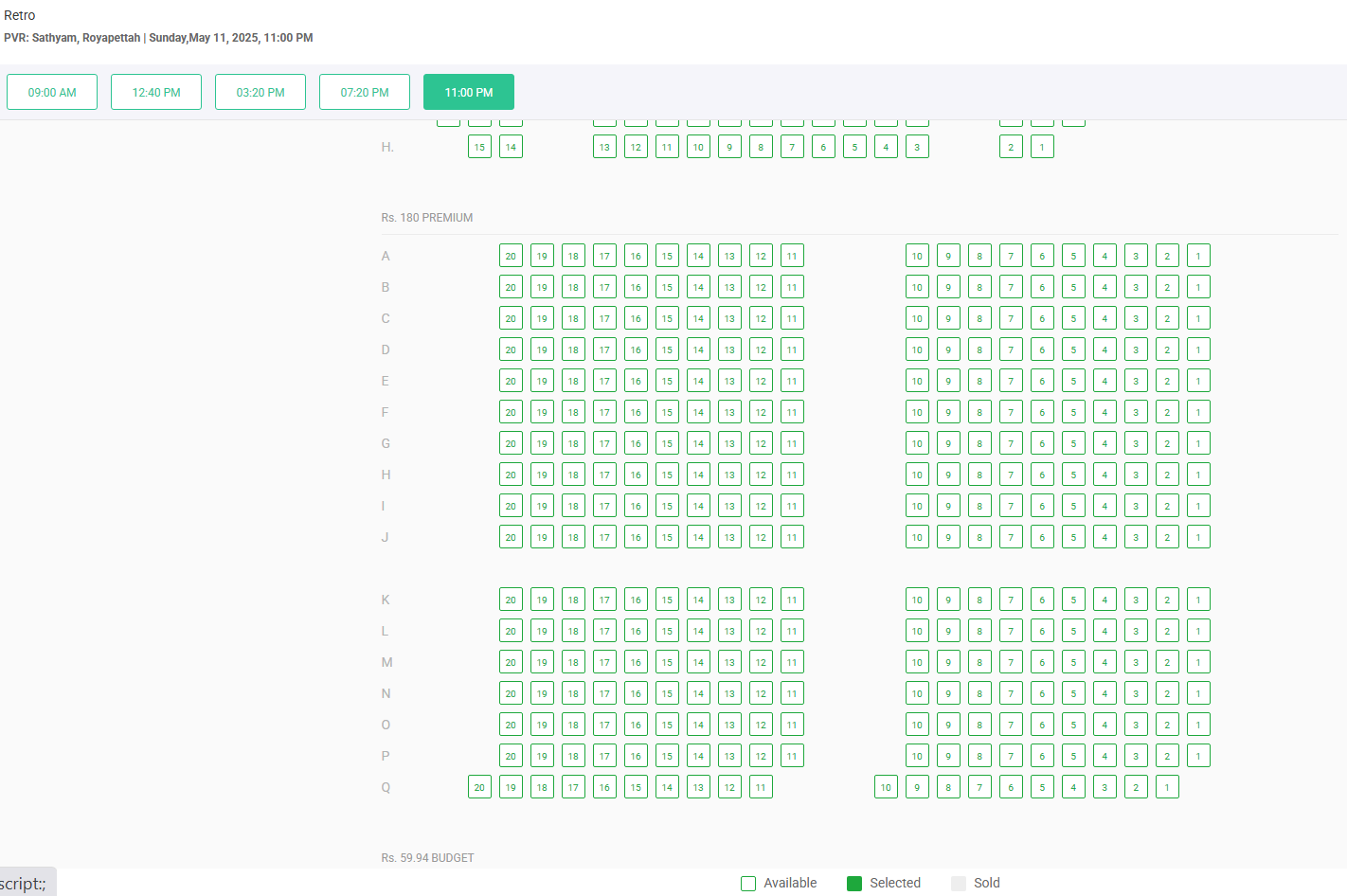Select Premium seat A1
The image size is (1347, 896).
(x=1198, y=256)
